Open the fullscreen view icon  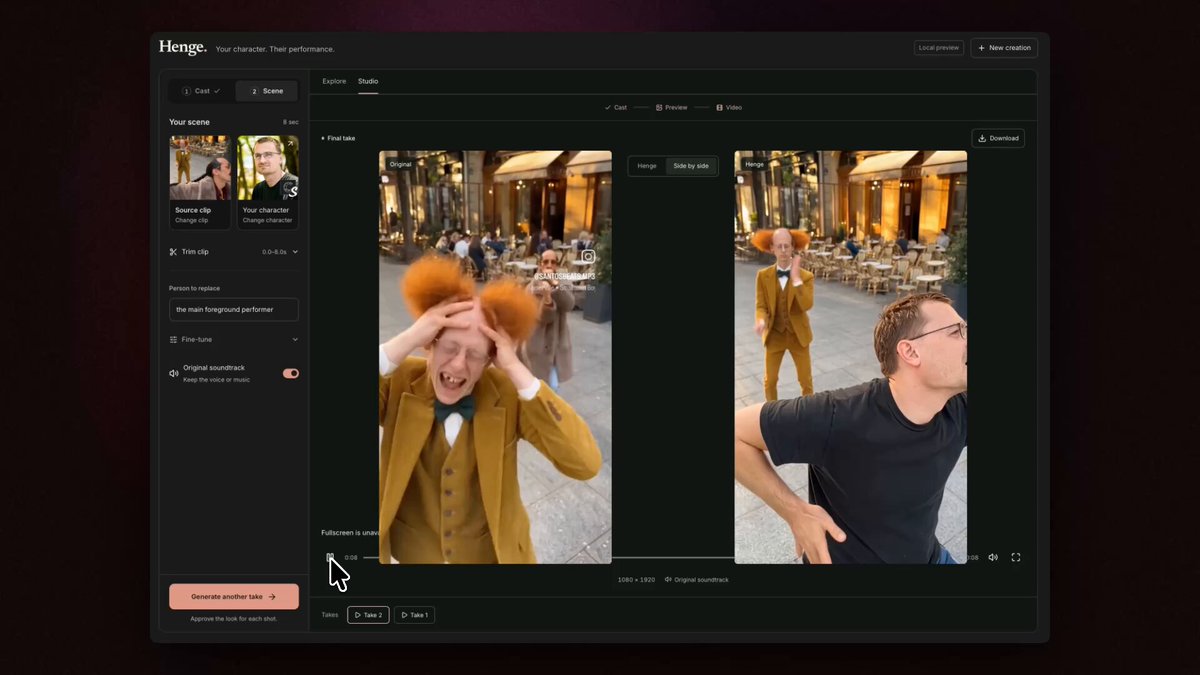pyautogui.click(x=1016, y=557)
